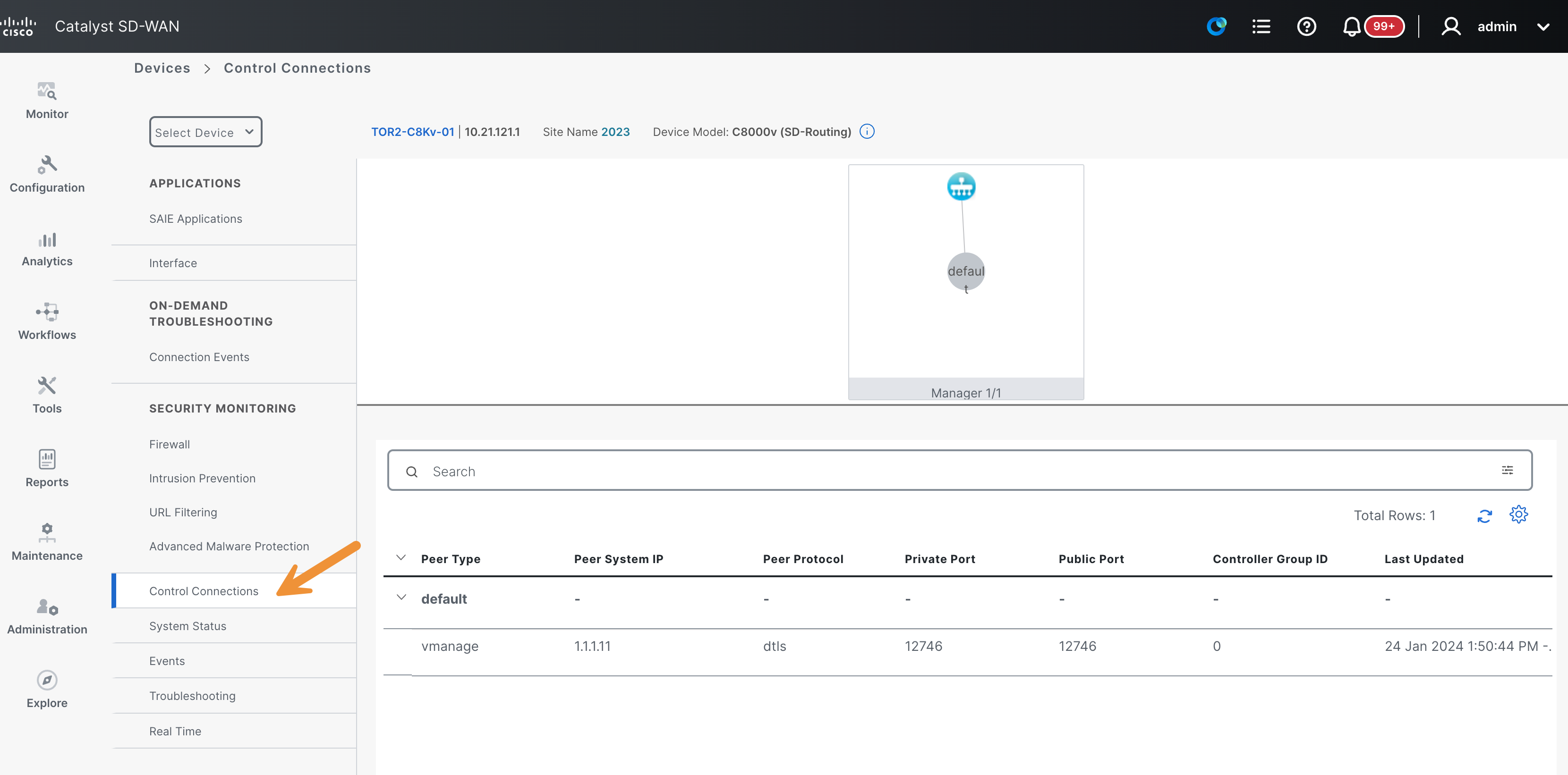
Task: Click the default node in topology
Action: [x=966, y=272]
